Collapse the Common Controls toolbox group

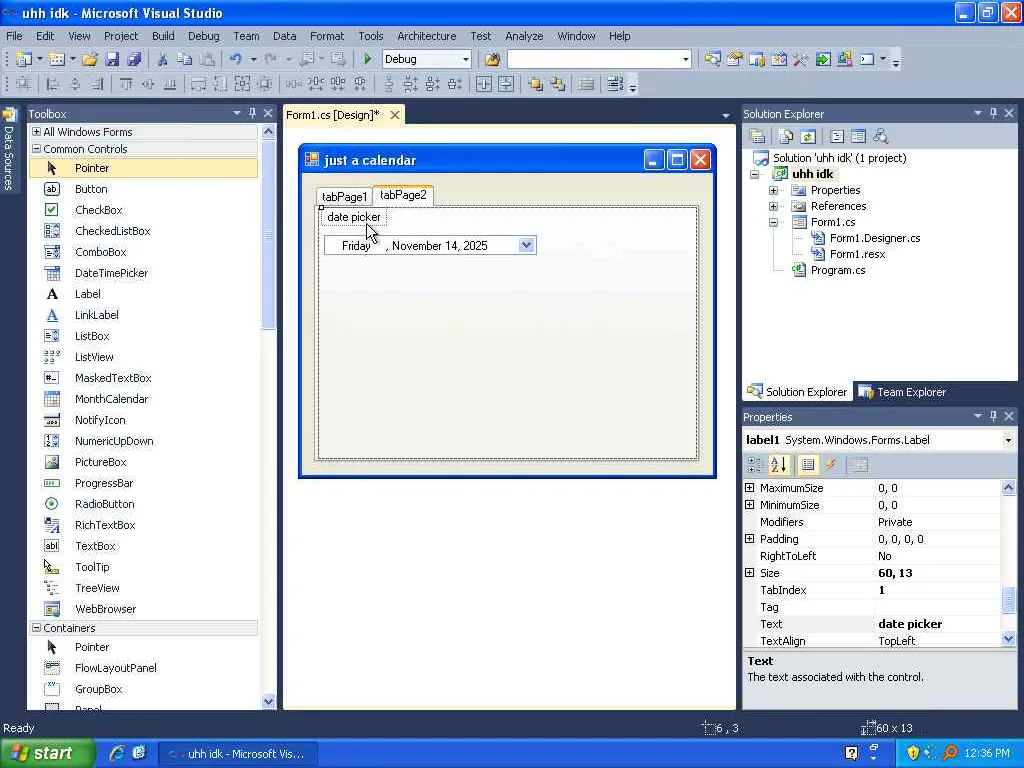coord(37,149)
